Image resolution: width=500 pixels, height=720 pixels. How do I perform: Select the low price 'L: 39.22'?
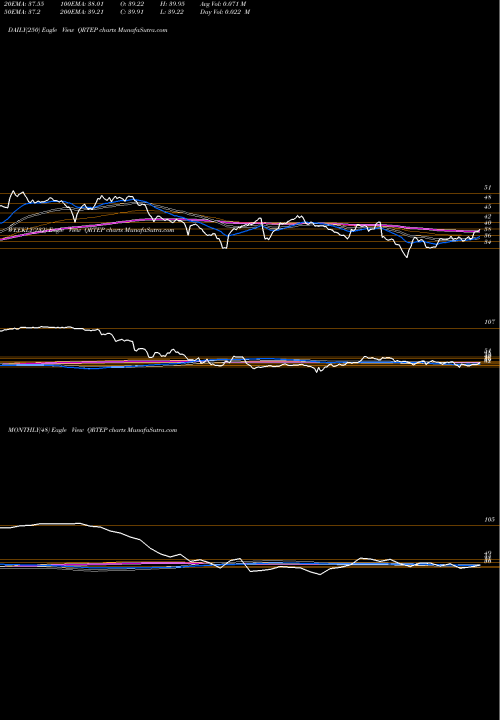coord(172,12)
